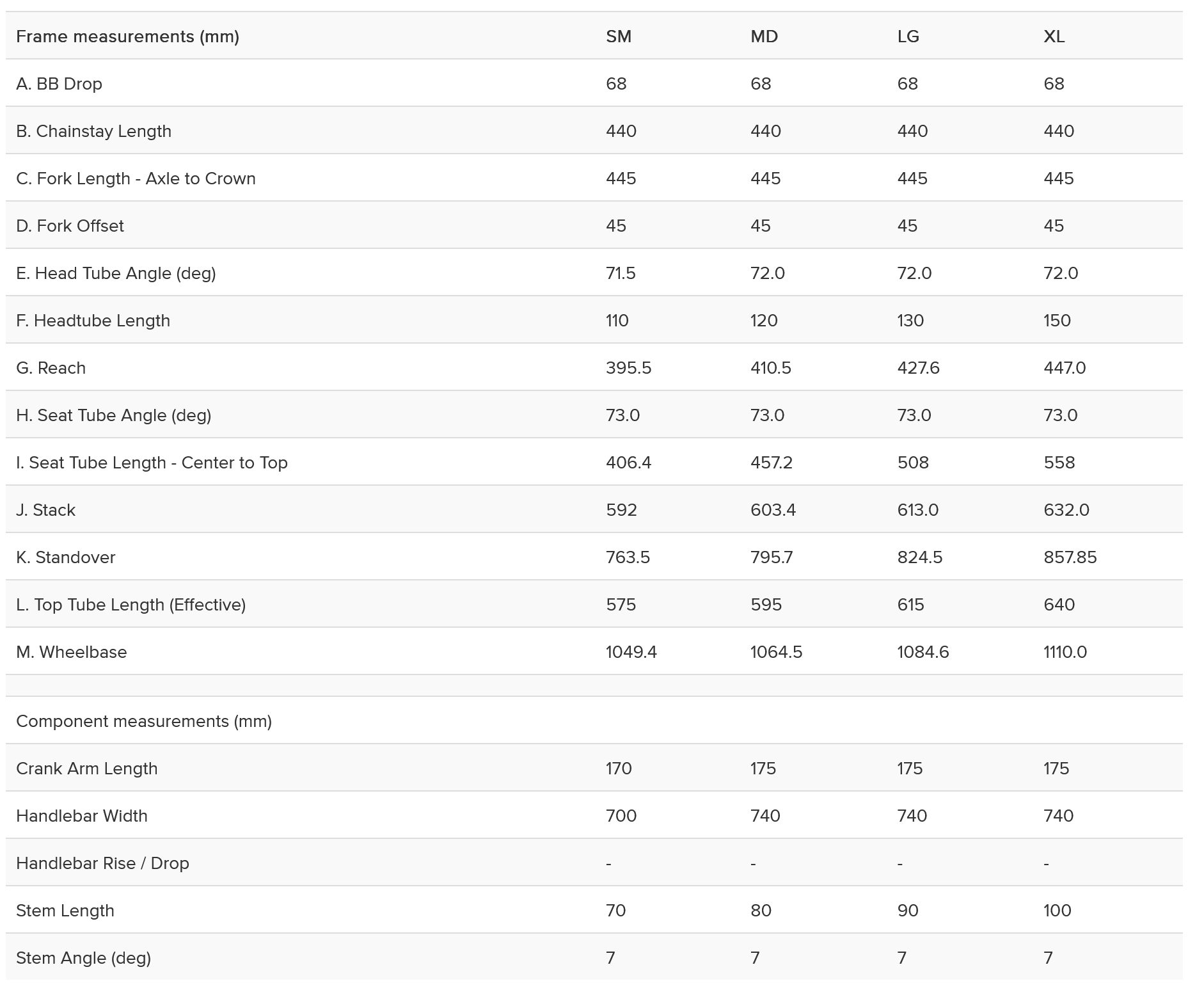
Task: Select the MD Seat Tube Length value 457.2
Action: pyautogui.click(x=771, y=463)
